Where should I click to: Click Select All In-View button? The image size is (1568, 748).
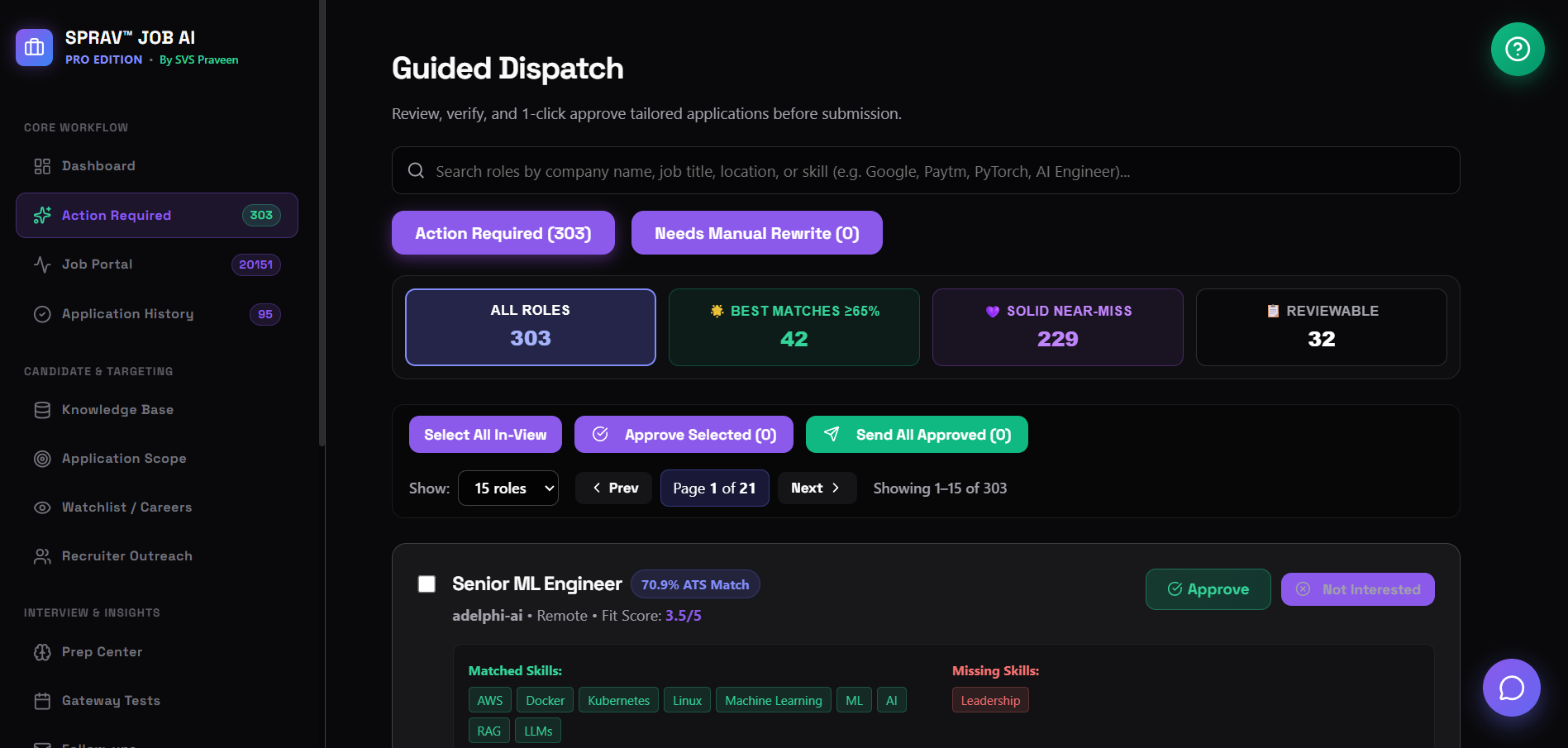point(485,435)
